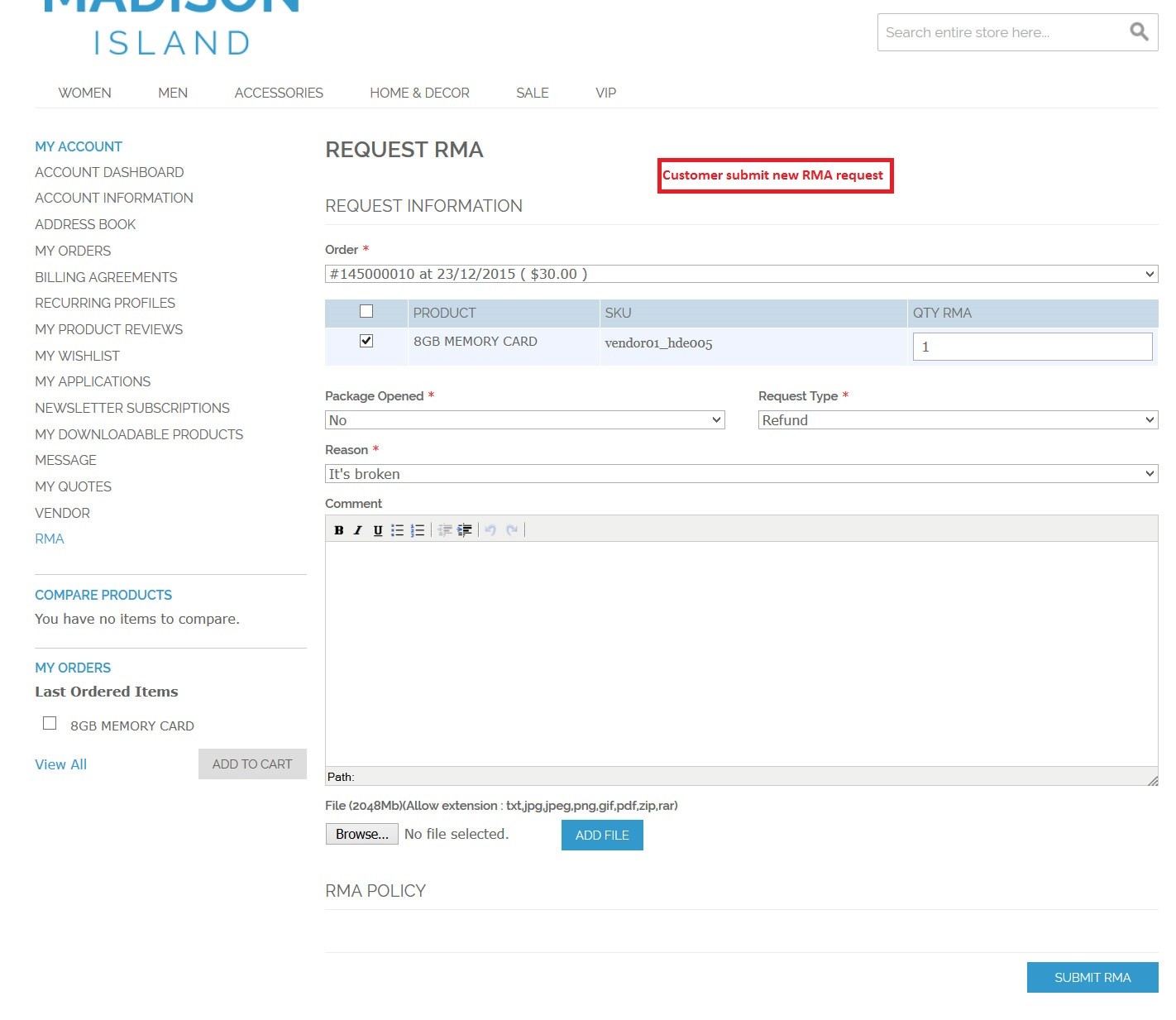
Task: Click the Add File button
Action: coord(602,835)
